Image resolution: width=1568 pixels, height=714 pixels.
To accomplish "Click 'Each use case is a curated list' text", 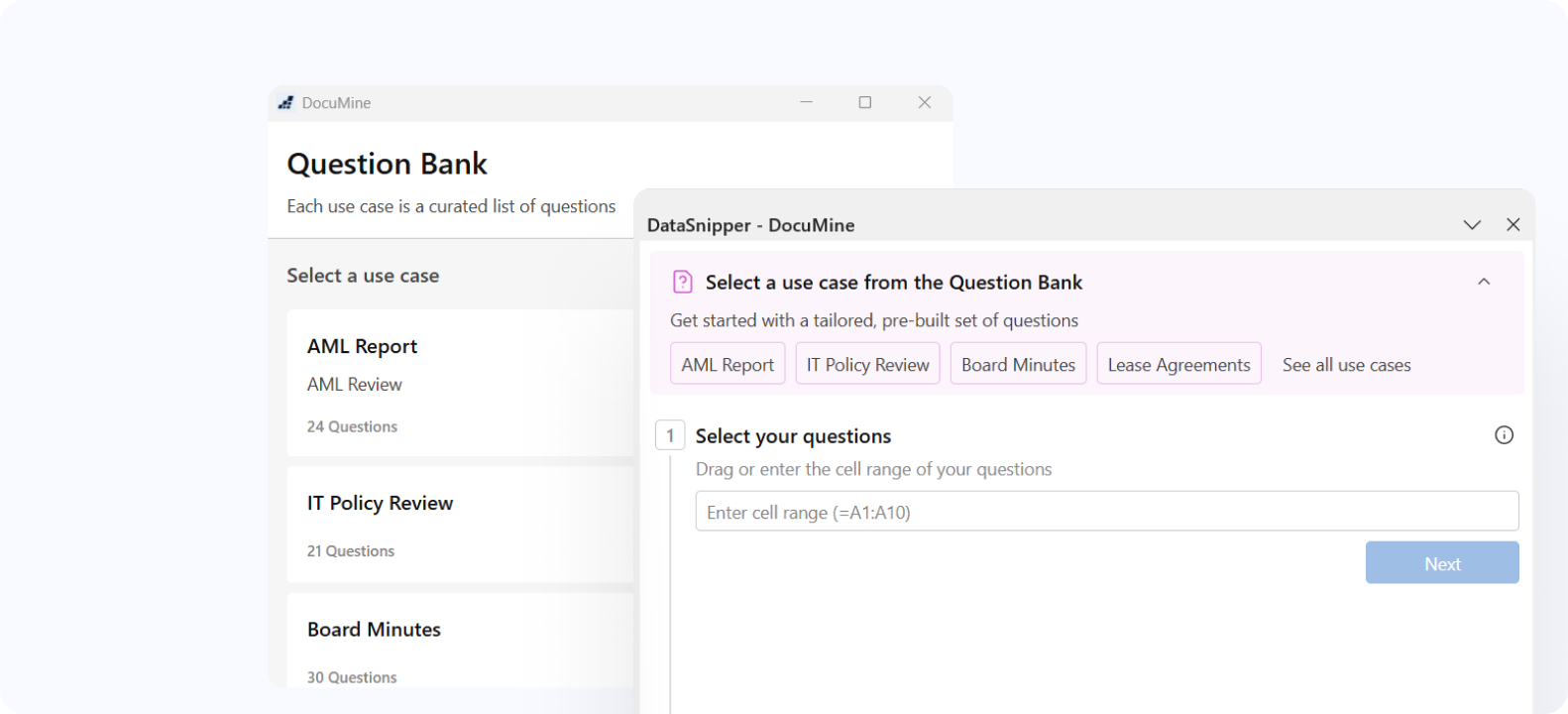I will [451, 206].
